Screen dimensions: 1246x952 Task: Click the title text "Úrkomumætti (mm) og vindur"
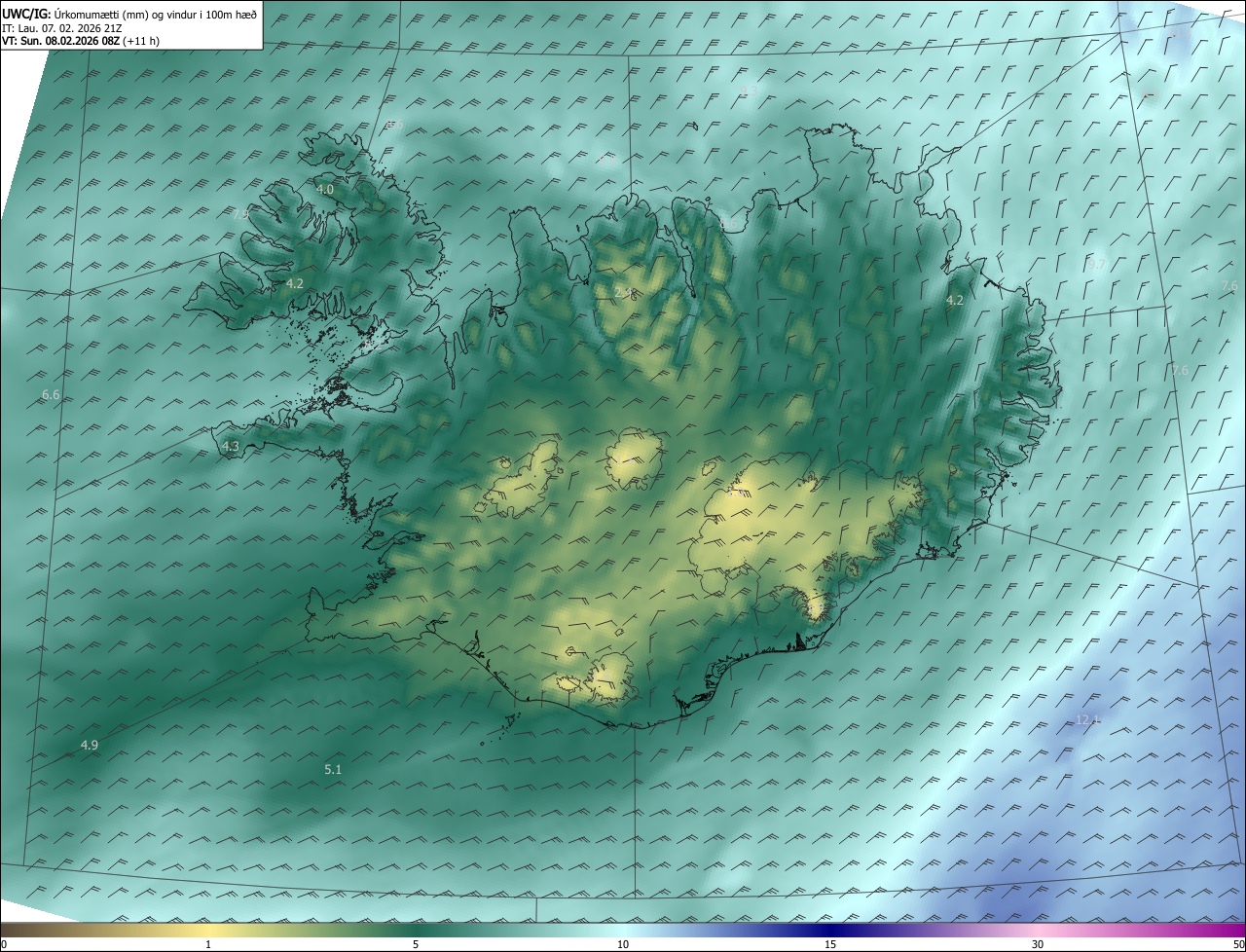pyautogui.click(x=128, y=14)
